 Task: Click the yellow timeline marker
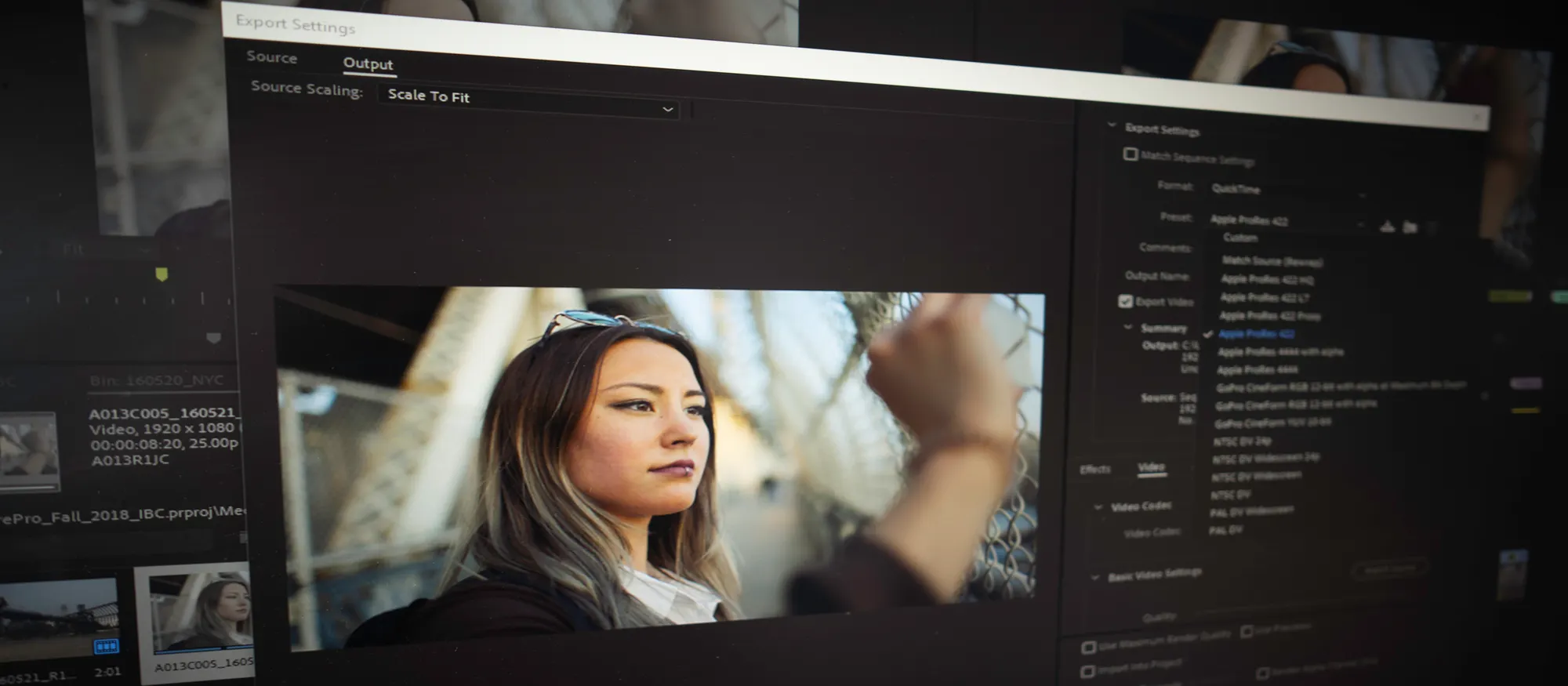pyautogui.click(x=162, y=274)
